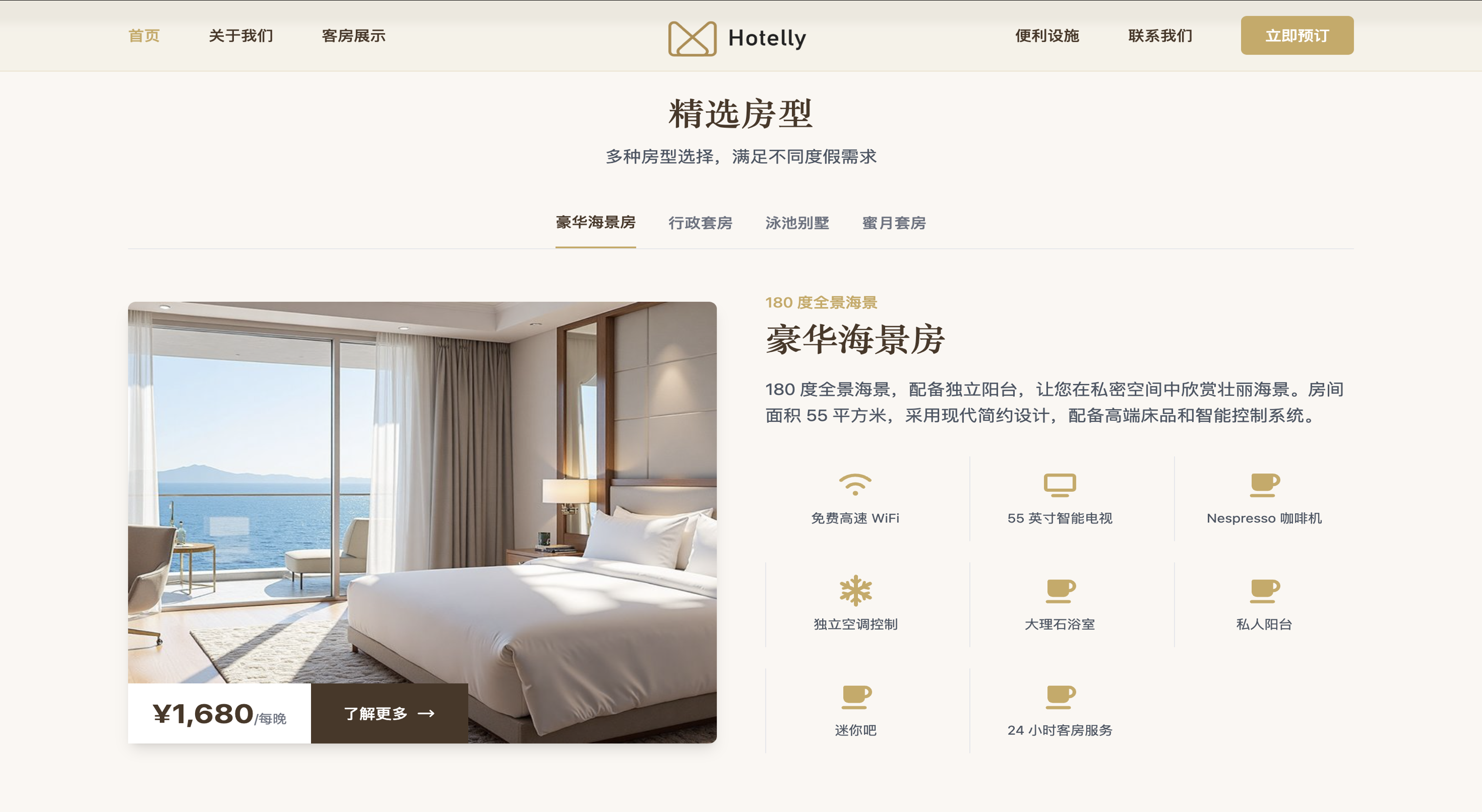Open the 便利设施 navigation link
1482x812 pixels.
point(1046,36)
